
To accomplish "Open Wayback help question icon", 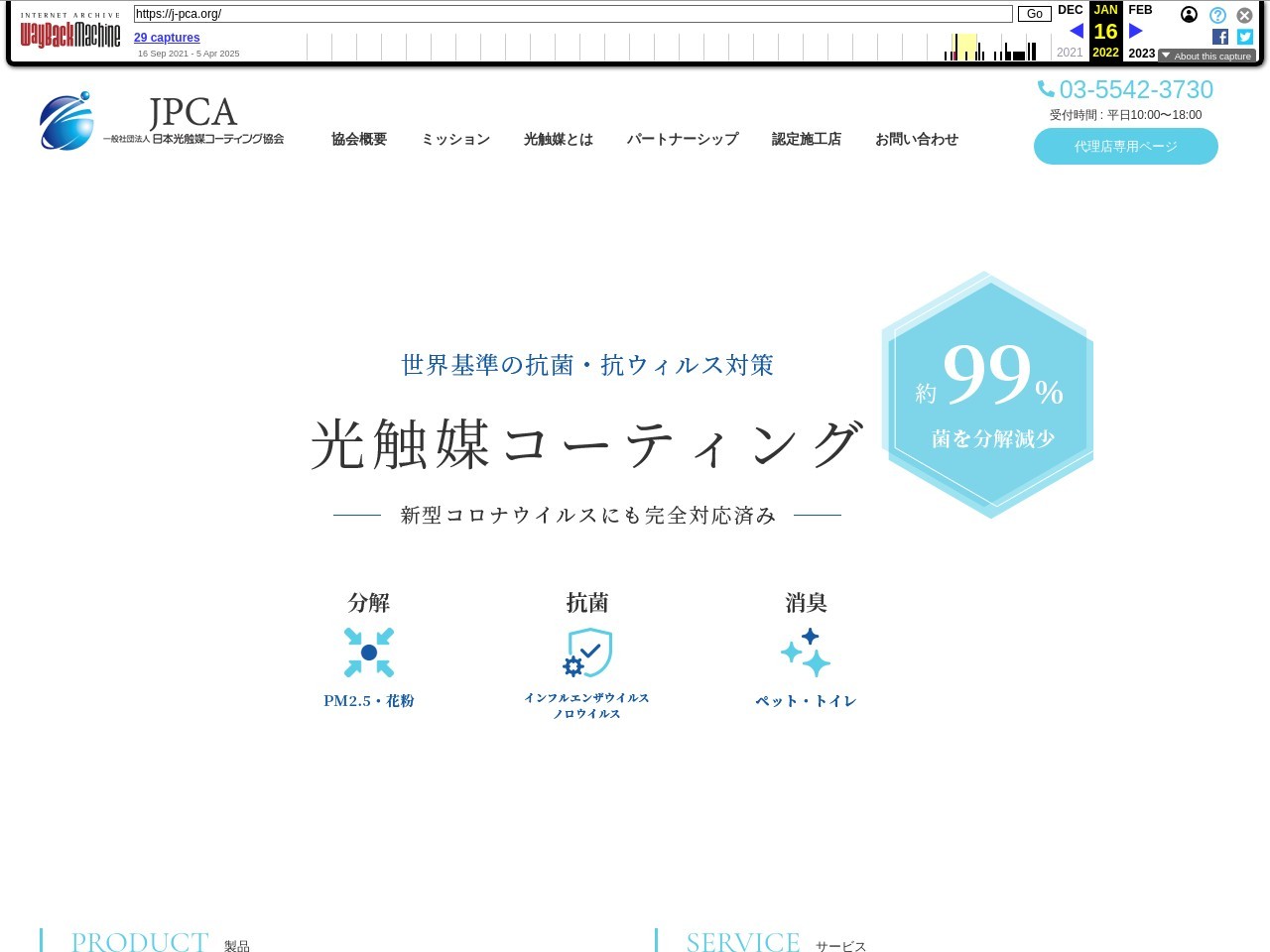I will [1217, 15].
